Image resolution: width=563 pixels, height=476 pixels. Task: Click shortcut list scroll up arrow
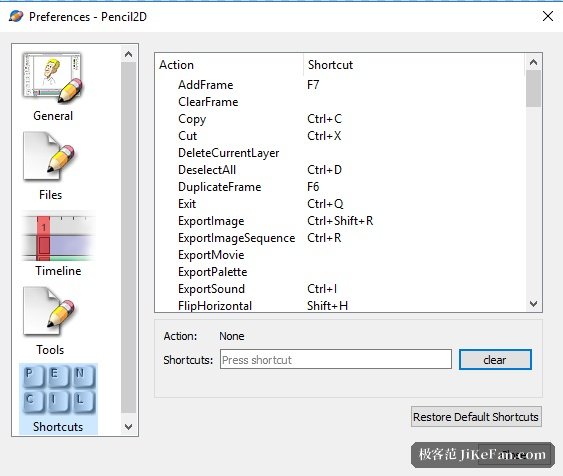(x=533, y=62)
